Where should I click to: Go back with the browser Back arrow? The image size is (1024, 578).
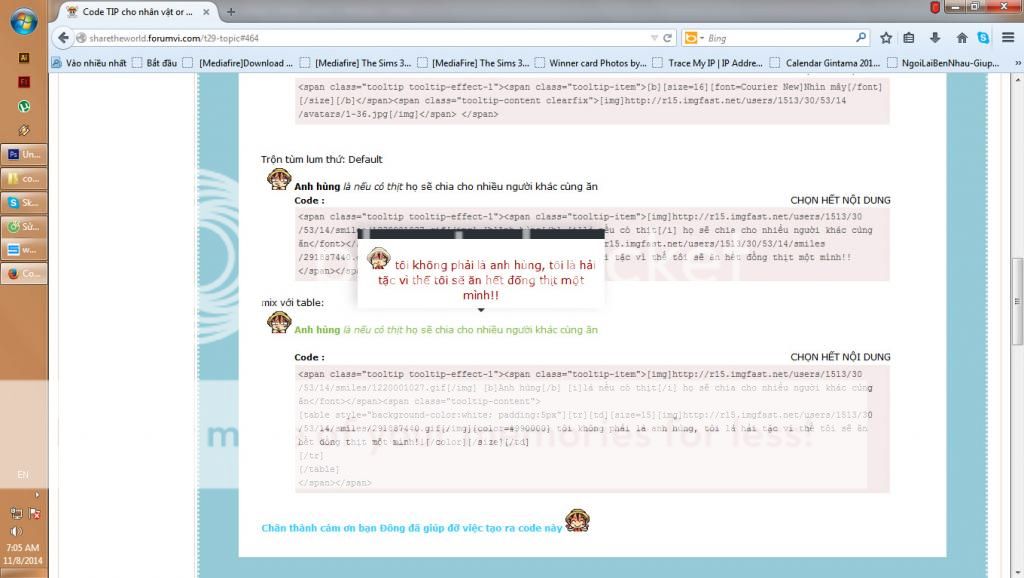(63, 38)
